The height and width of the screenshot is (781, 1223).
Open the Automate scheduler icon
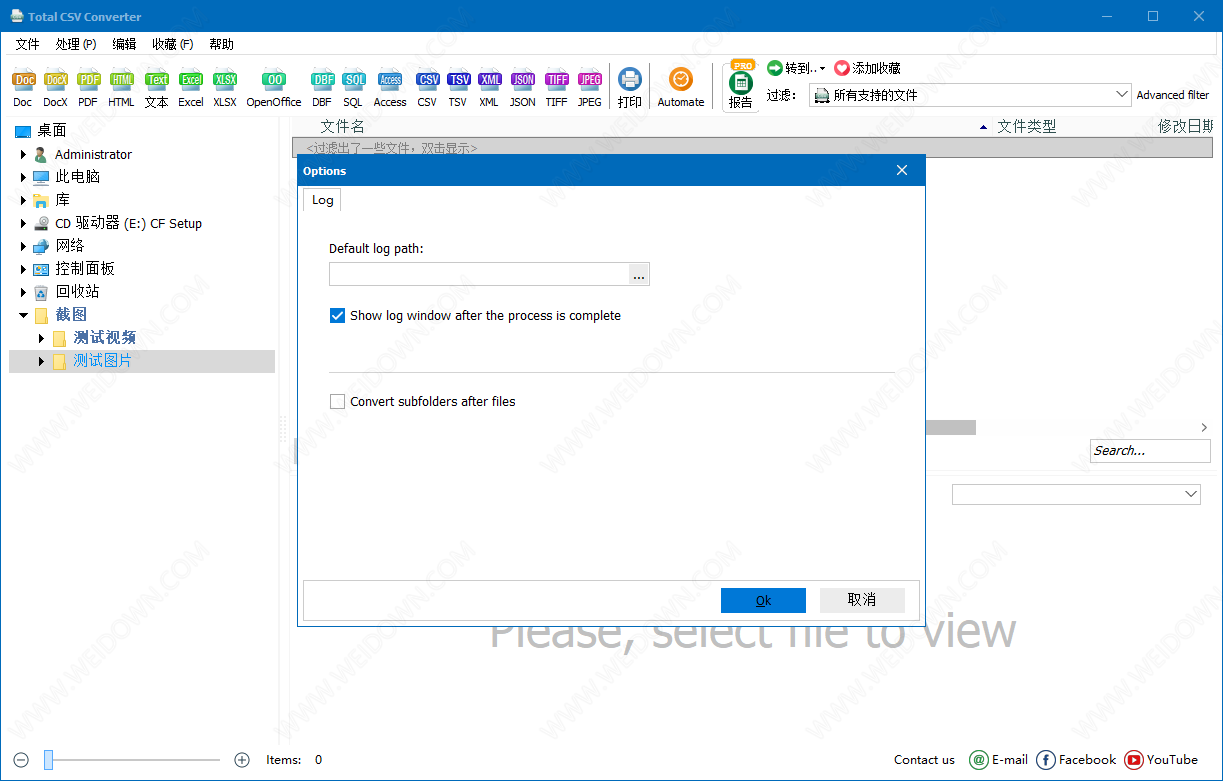coord(681,88)
